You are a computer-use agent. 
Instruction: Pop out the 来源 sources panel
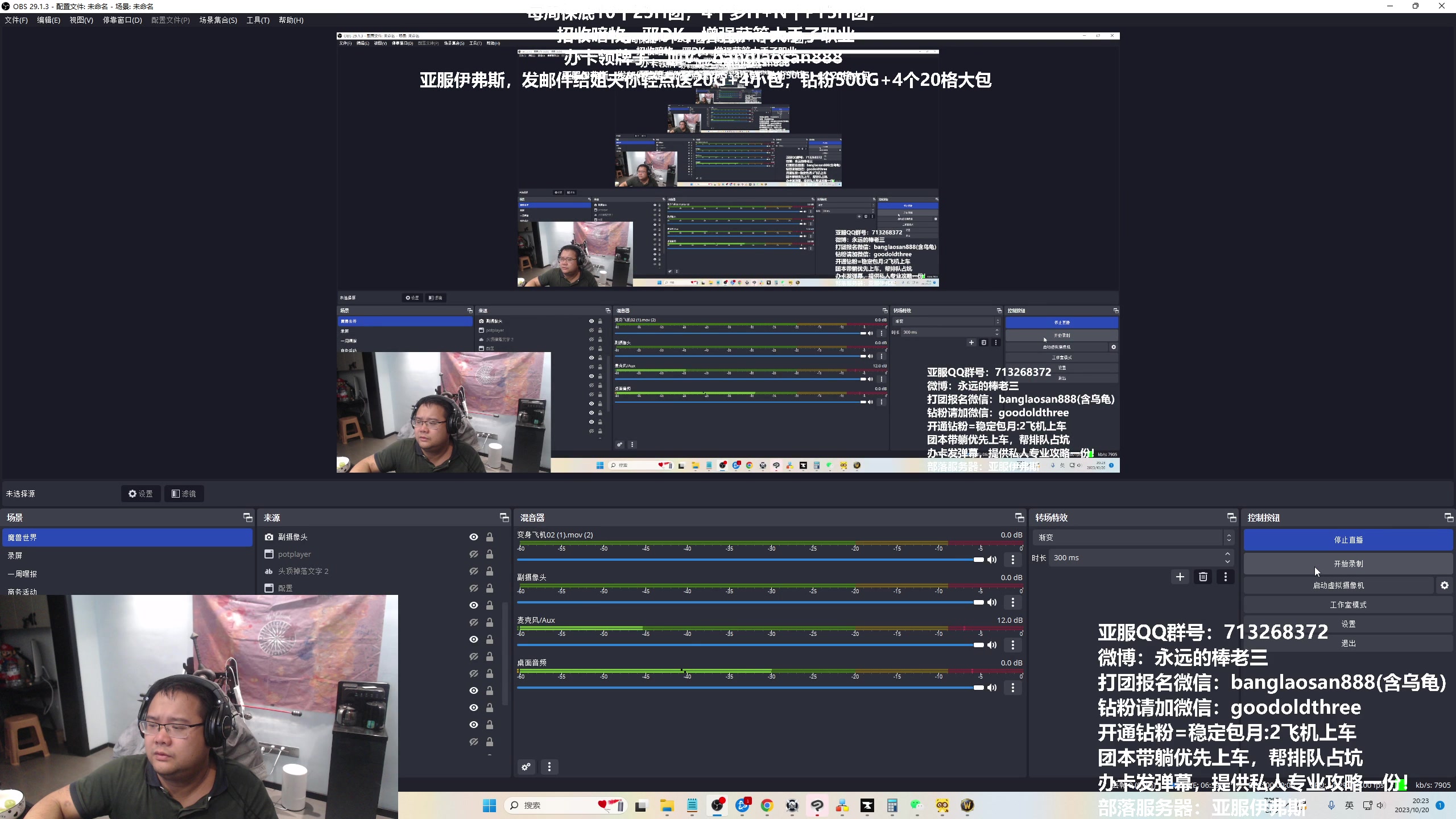click(x=504, y=518)
